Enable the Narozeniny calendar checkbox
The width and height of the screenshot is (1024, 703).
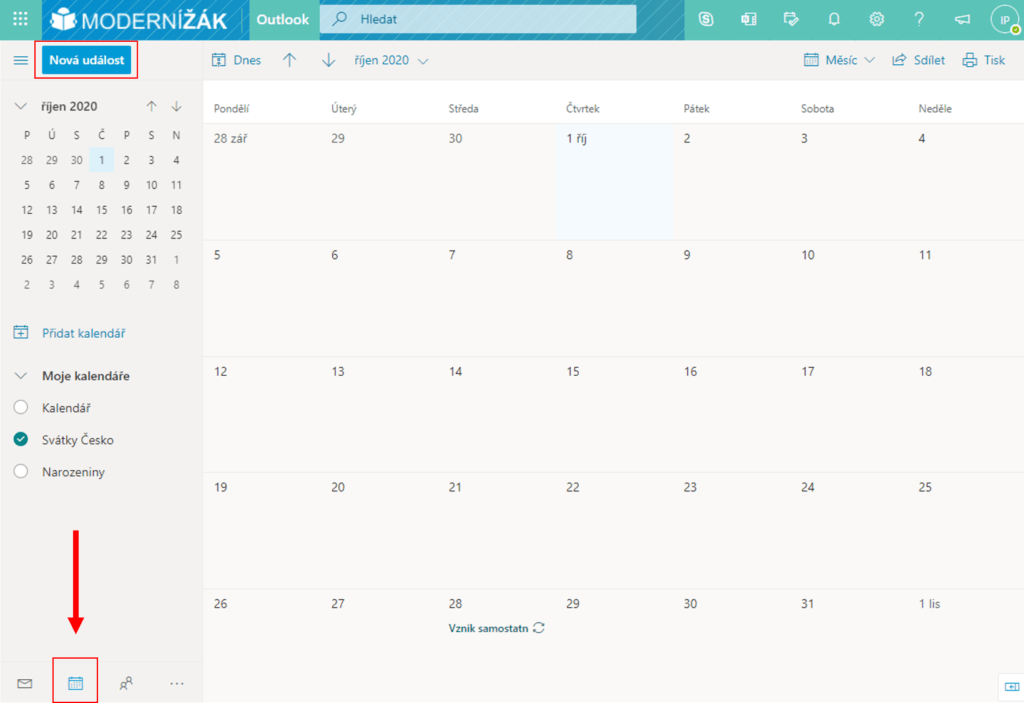(20, 472)
